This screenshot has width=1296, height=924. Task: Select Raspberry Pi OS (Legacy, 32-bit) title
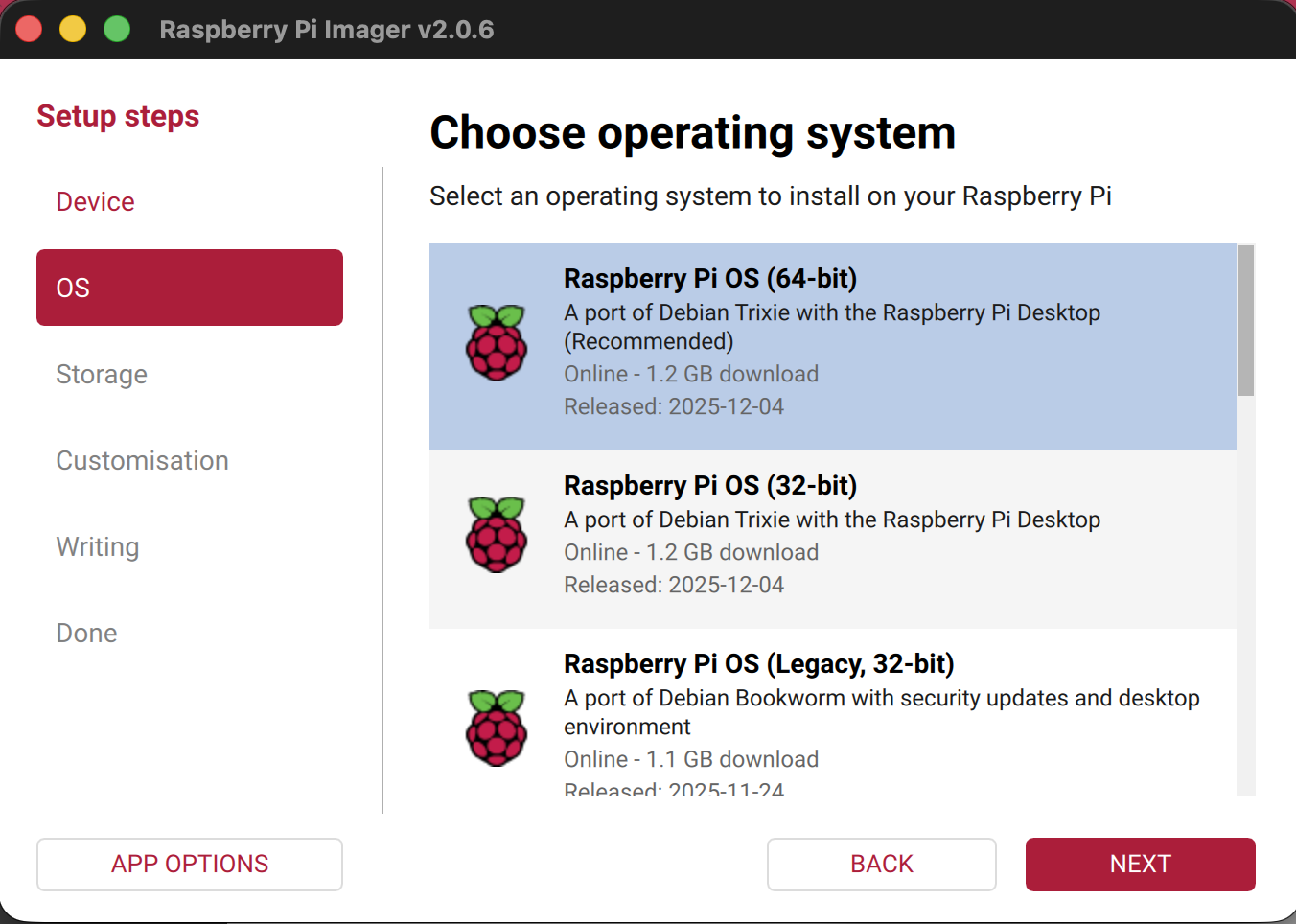point(758,664)
